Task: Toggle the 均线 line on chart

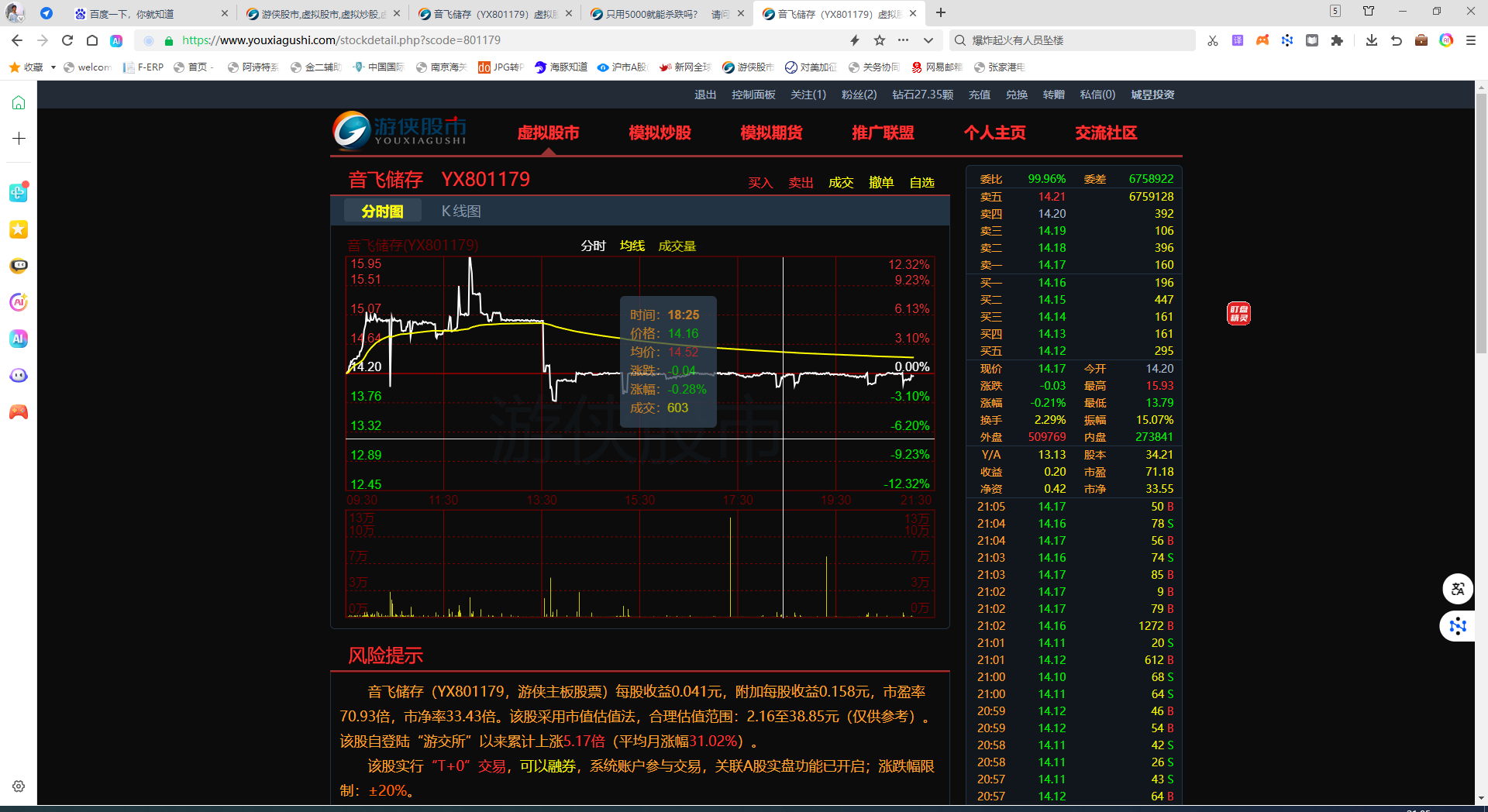Action: pyautogui.click(x=632, y=246)
